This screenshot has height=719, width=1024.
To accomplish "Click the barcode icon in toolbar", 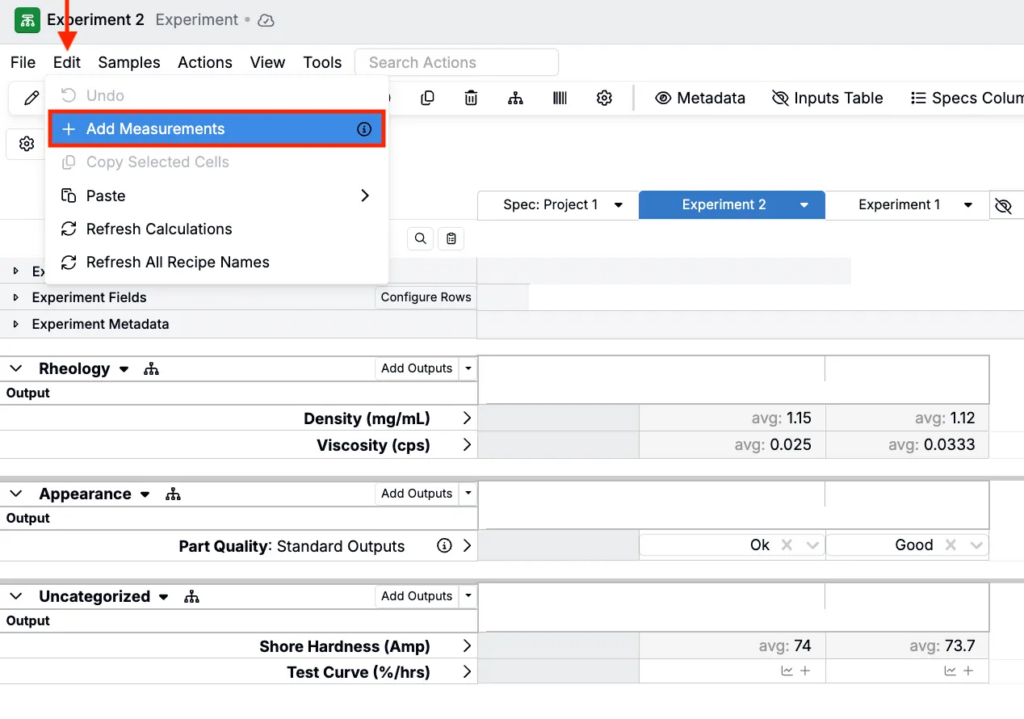I will [x=560, y=98].
